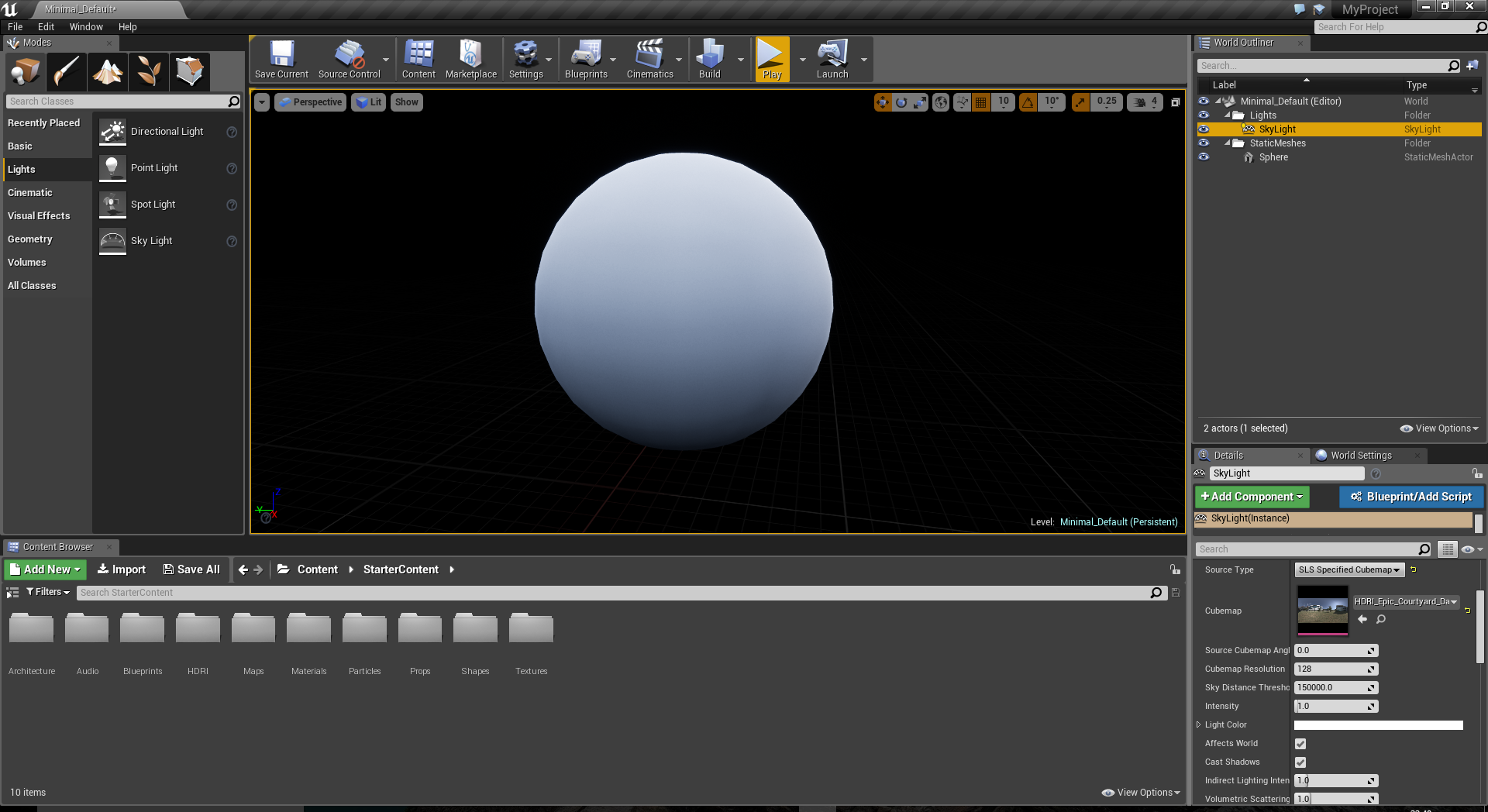Image resolution: width=1488 pixels, height=812 pixels.
Task: Open Source Type dropdown
Action: click(x=1348, y=570)
